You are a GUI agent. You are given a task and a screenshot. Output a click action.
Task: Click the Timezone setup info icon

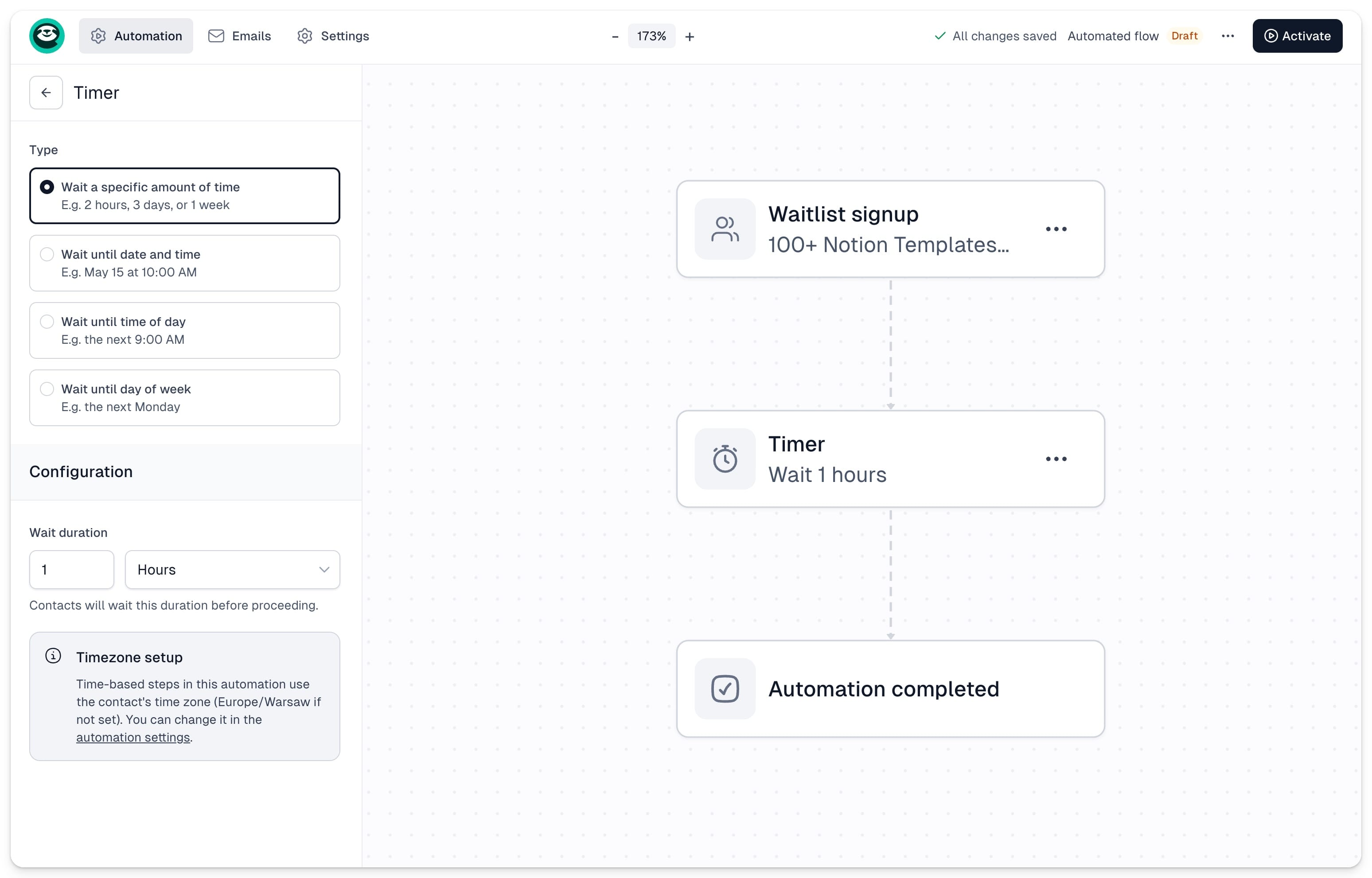coord(53,656)
